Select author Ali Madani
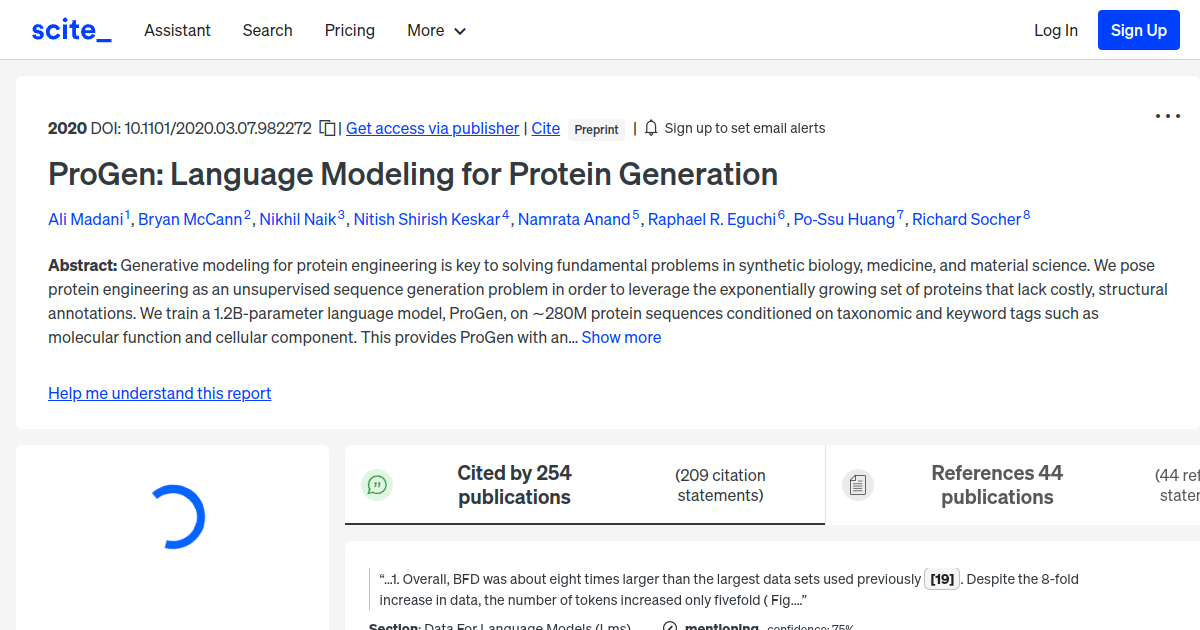The image size is (1200, 630). (86, 218)
